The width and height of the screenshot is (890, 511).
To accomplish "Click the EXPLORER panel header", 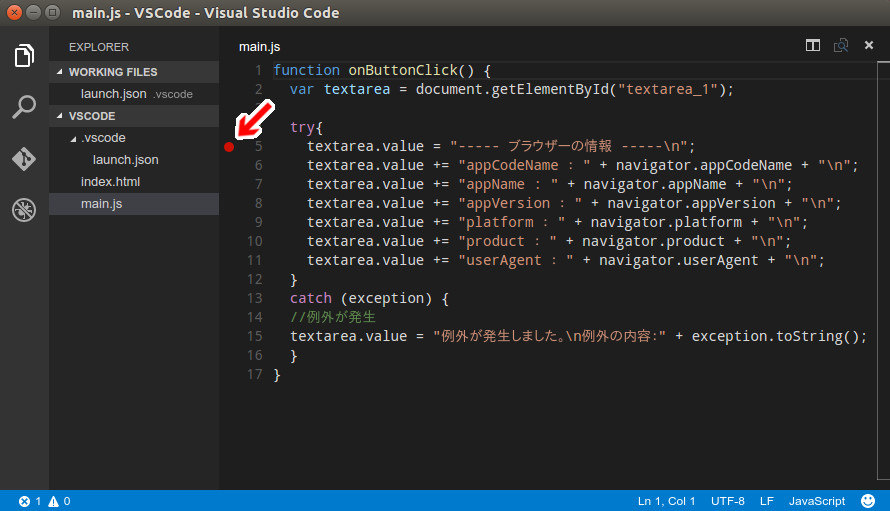I will 99,47.
